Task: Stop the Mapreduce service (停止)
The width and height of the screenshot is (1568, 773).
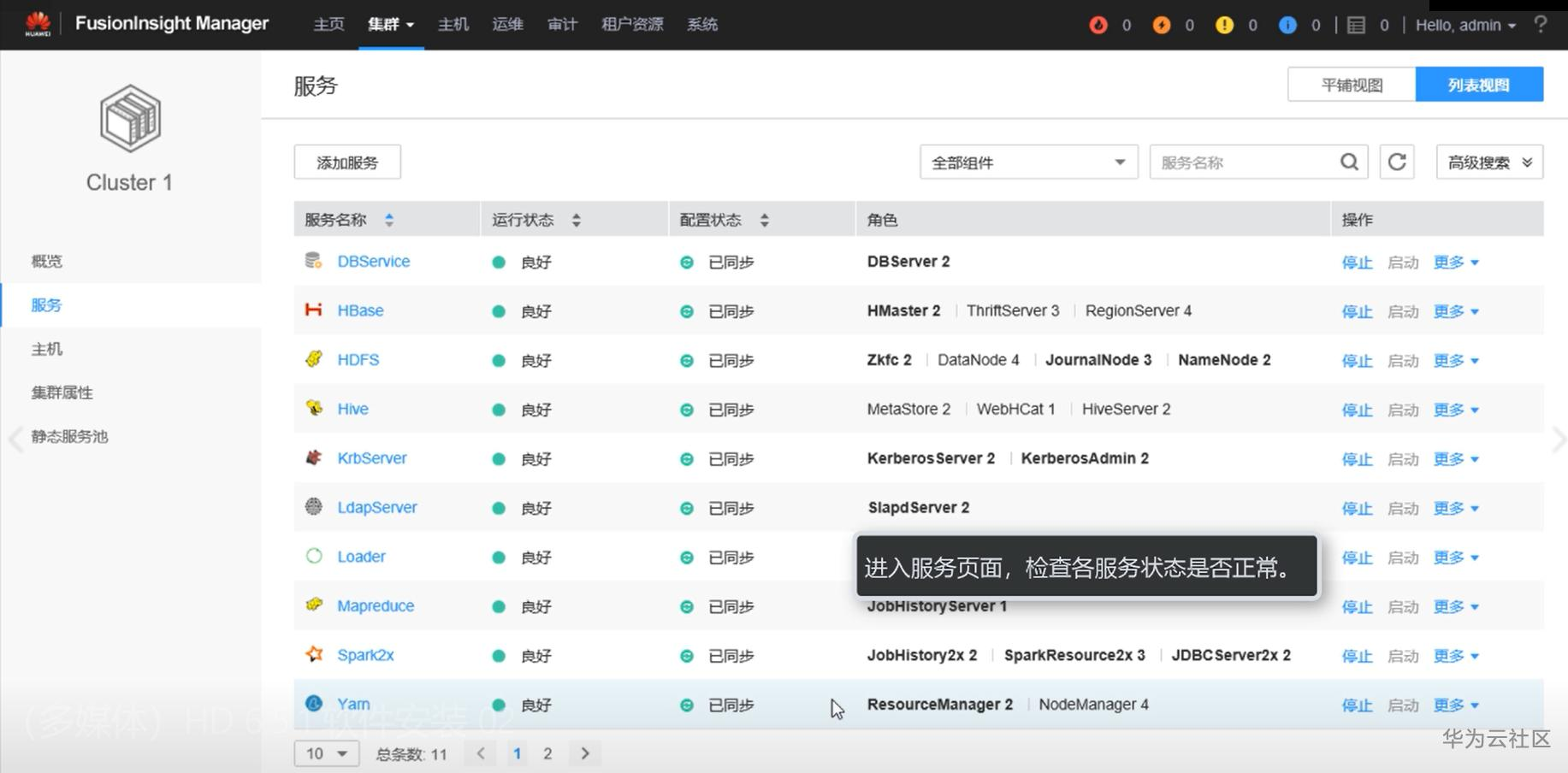Action: tap(1357, 607)
